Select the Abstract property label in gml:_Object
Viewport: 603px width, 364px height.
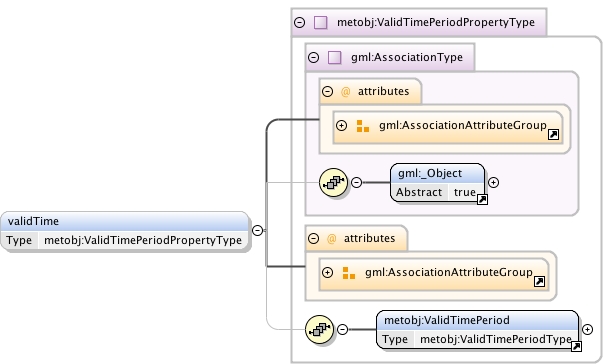point(419,192)
